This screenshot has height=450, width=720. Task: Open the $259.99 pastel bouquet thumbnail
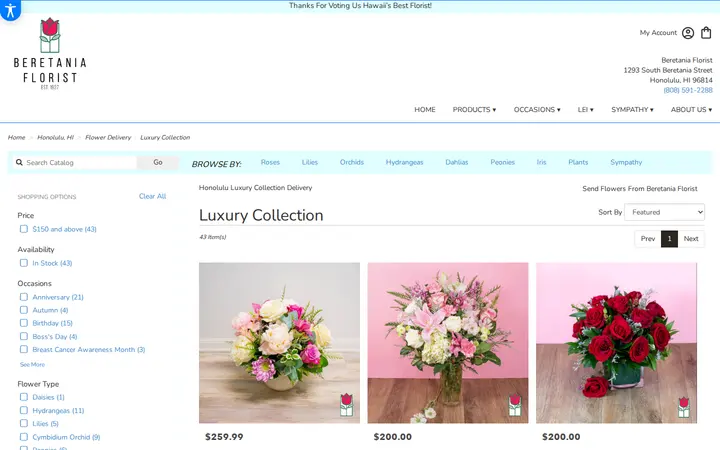pos(279,343)
